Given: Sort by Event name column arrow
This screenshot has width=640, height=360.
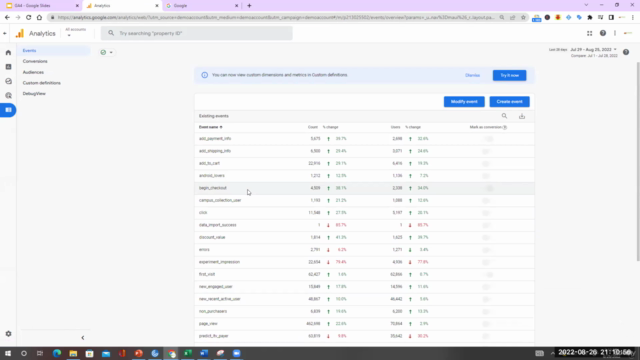Looking at the screenshot, I should pyautogui.click(x=221, y=127).
